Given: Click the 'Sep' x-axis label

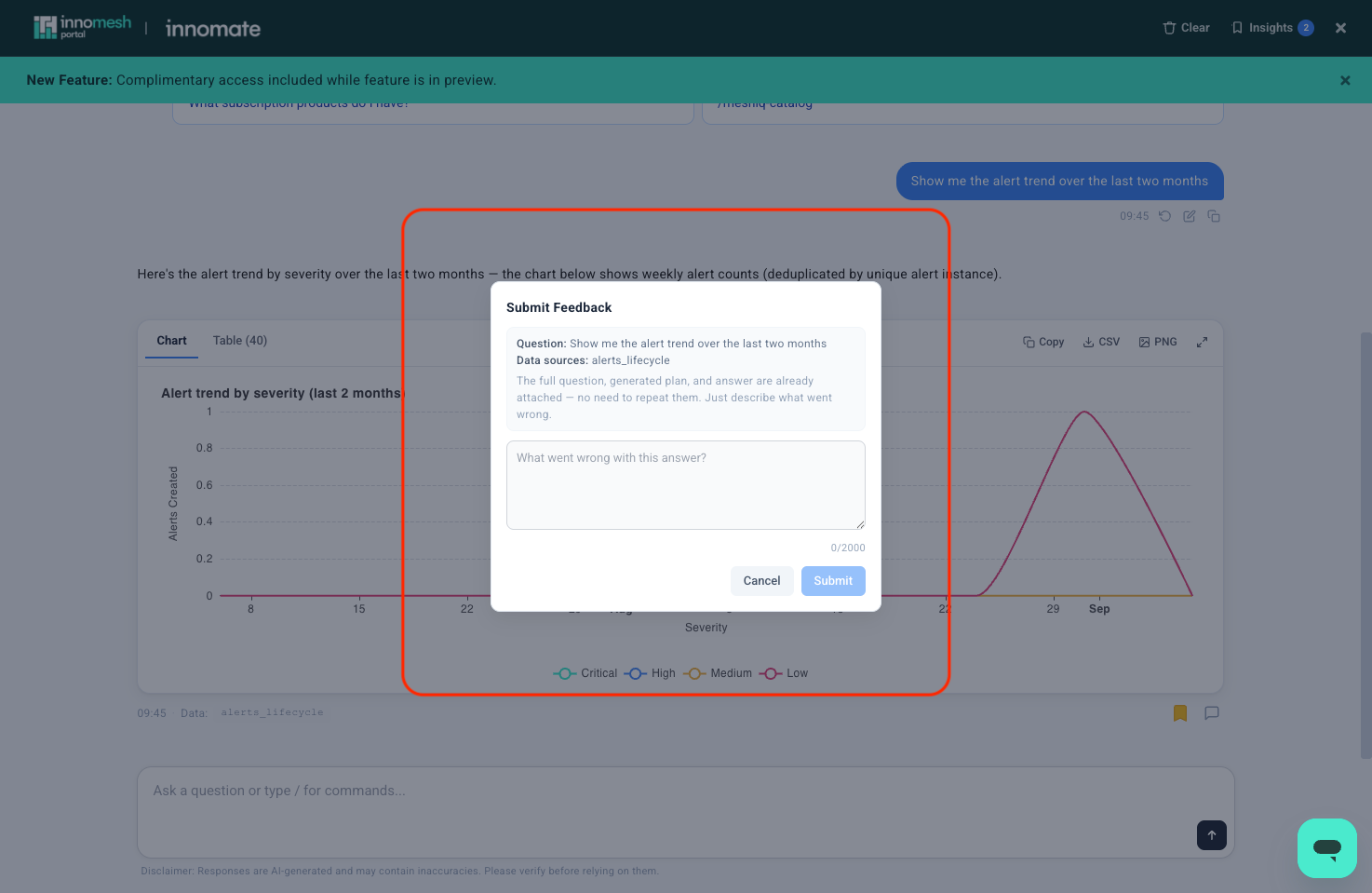Looking at the screenshot, I should (x=1099, y=609).
